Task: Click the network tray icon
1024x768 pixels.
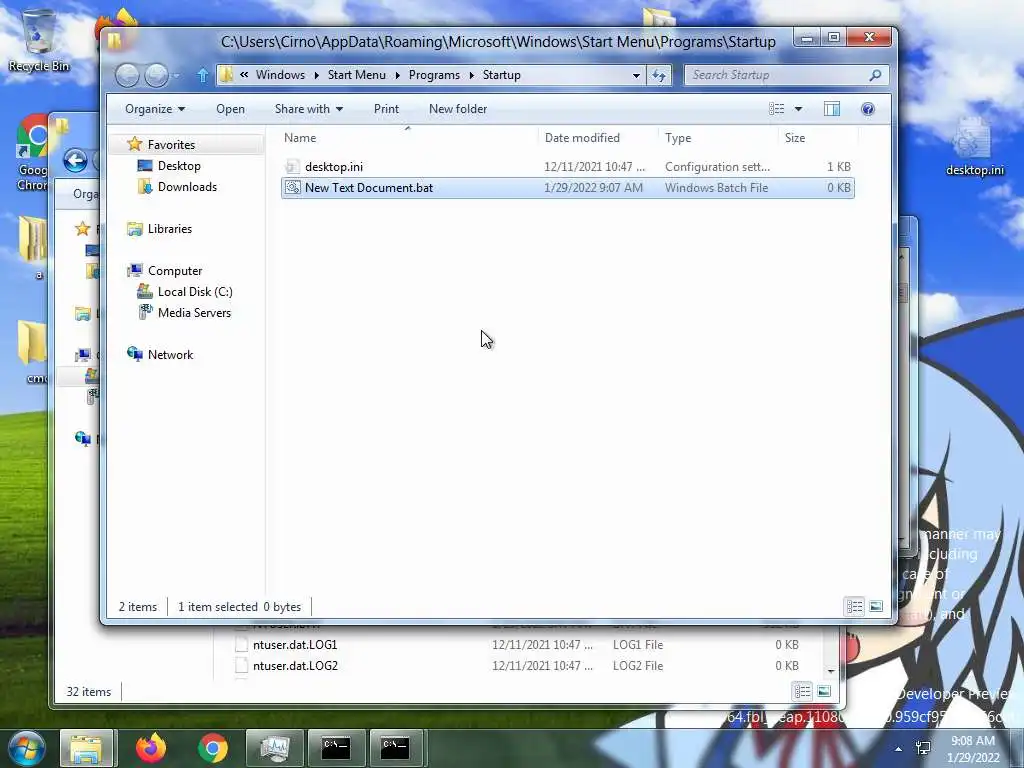Action: 923,748
